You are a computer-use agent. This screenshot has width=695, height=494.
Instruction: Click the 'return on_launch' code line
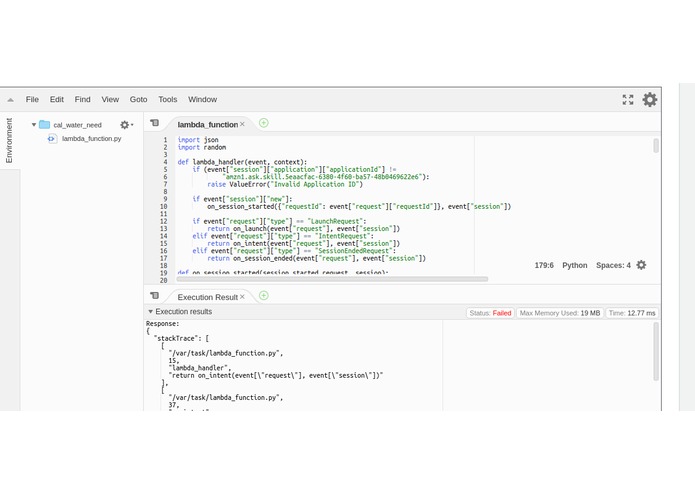304,229
